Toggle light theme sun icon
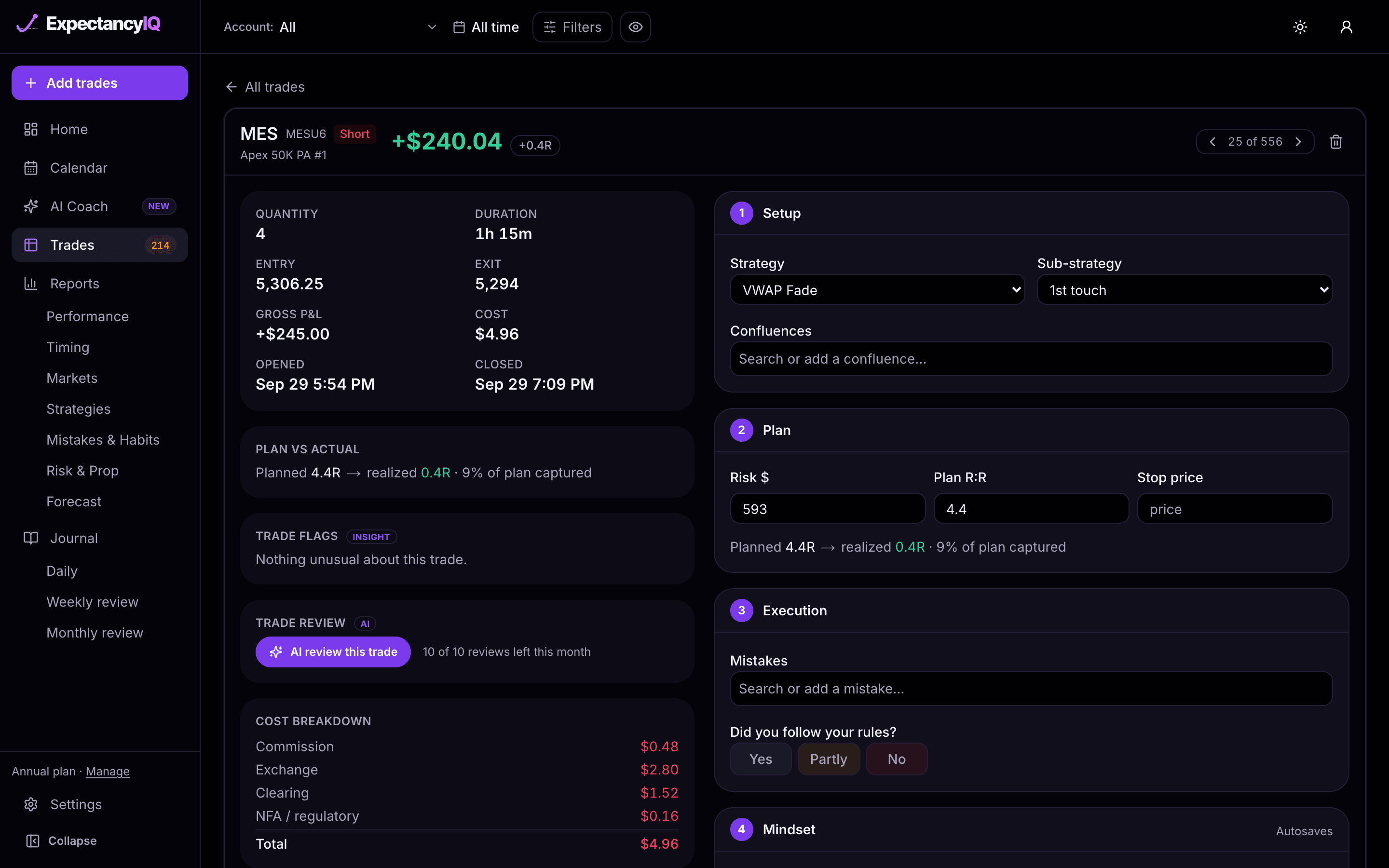This screenshot has height=868, width=1389. coord(1300,27)
